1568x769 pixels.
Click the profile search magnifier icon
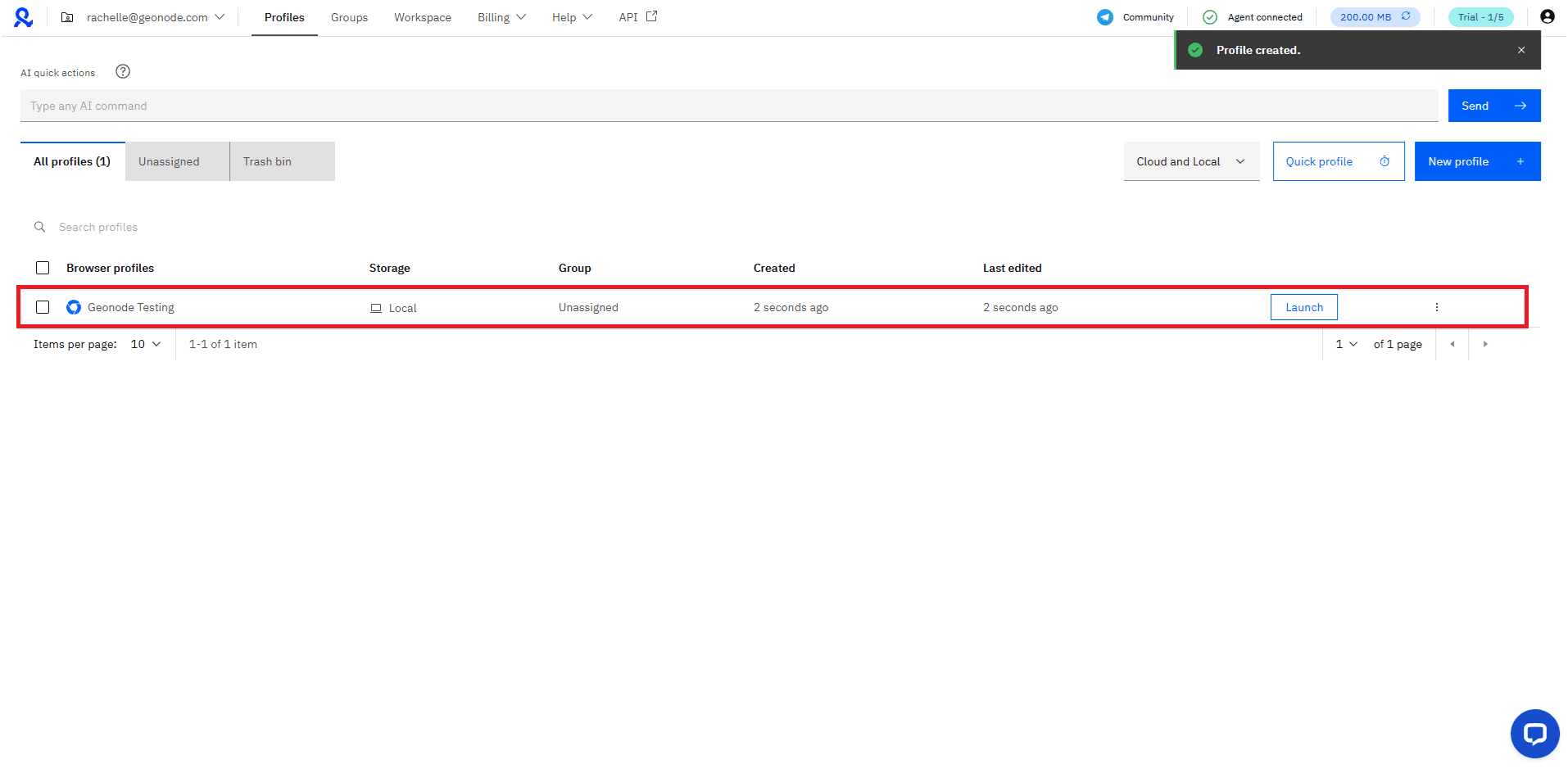(x=39, y=227)
